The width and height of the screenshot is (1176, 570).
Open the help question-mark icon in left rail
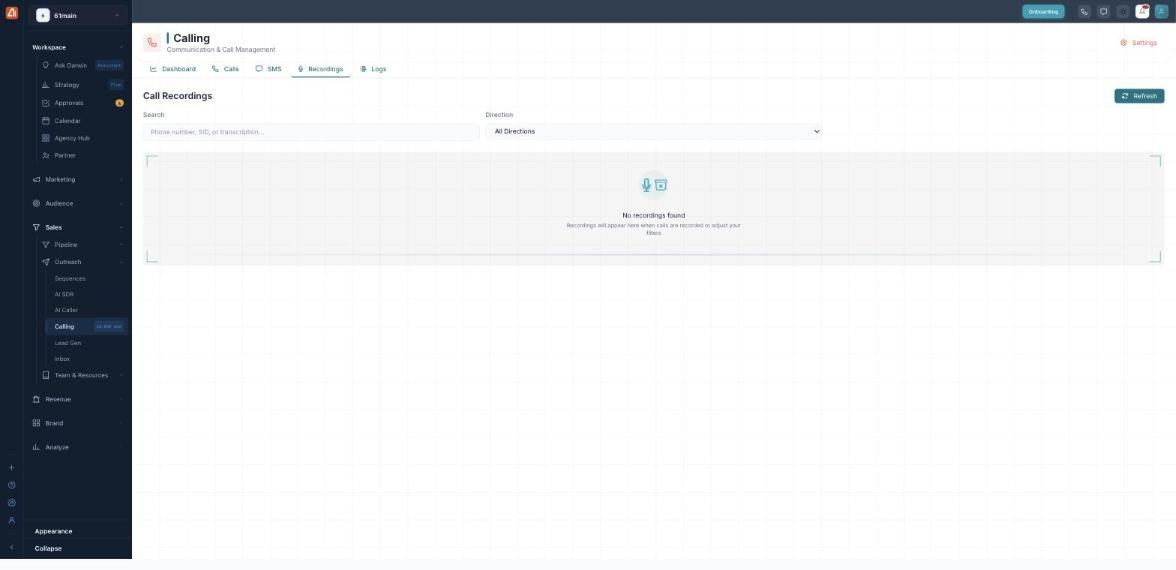pyautogui.click(x=11, y=485)
